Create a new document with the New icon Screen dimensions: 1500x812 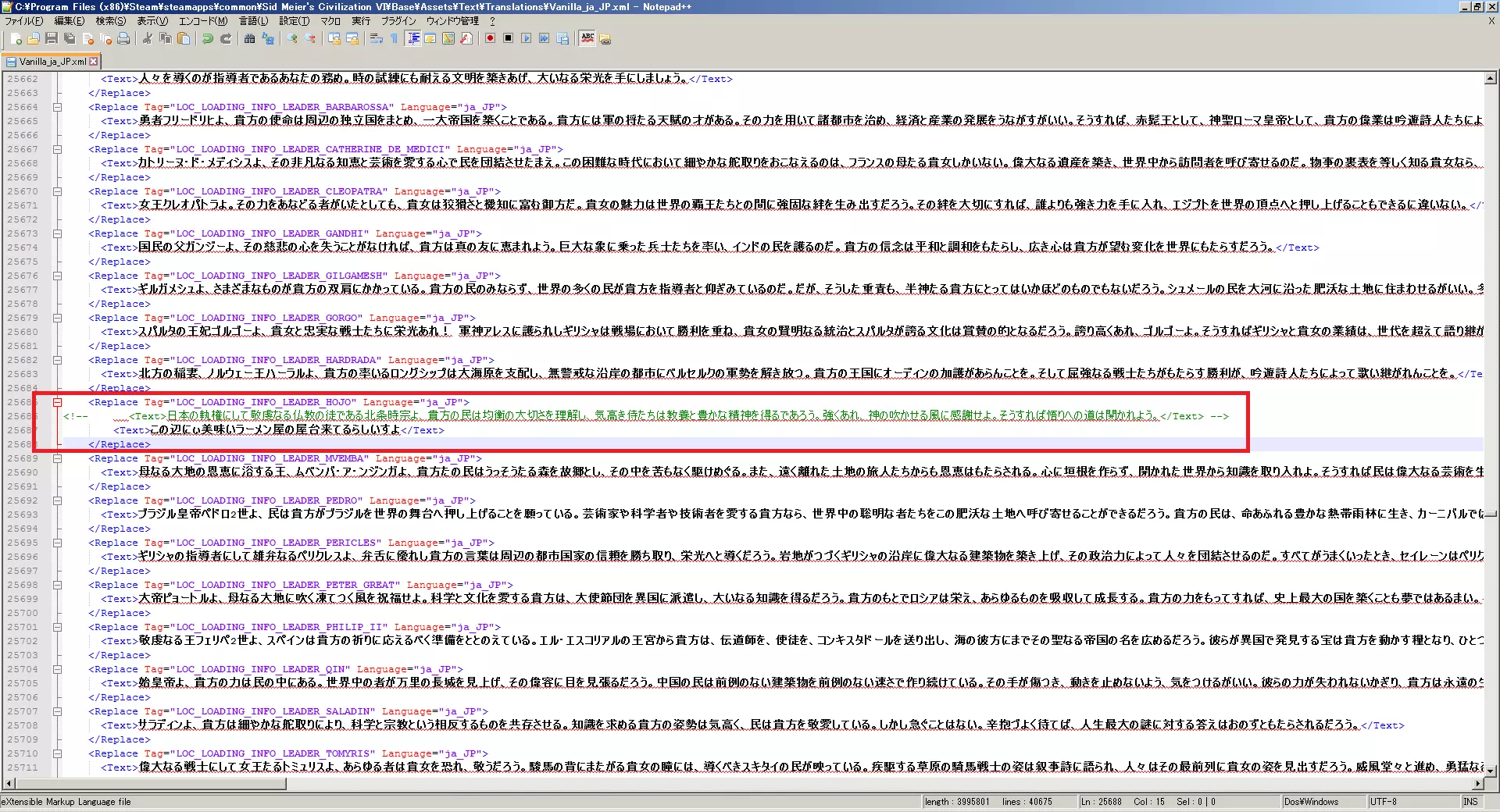tap(16, 38)
